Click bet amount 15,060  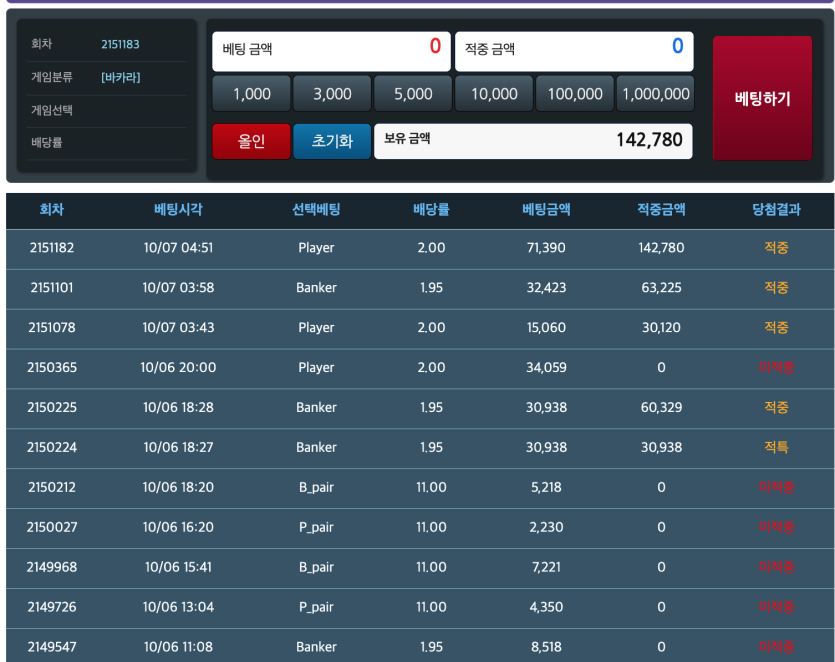coord(546,328)
